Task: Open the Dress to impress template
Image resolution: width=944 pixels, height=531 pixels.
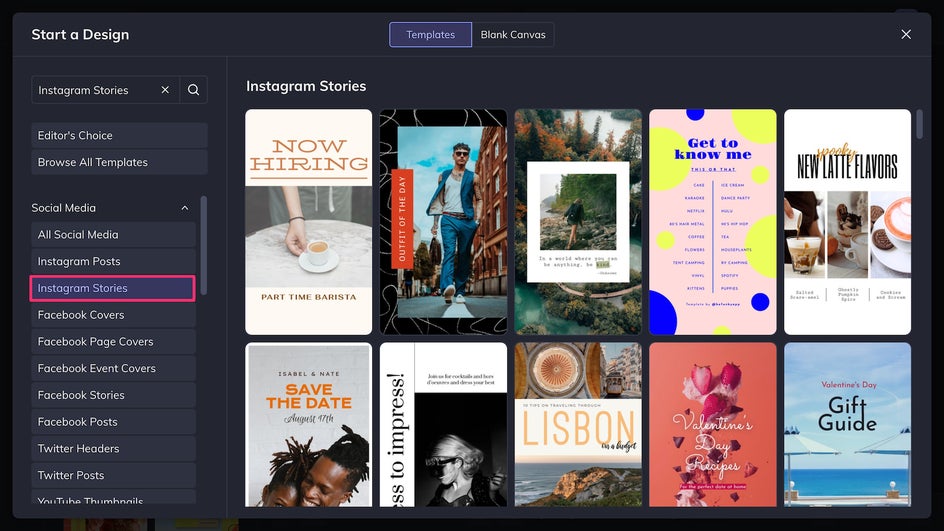Action: pos(443,424)
